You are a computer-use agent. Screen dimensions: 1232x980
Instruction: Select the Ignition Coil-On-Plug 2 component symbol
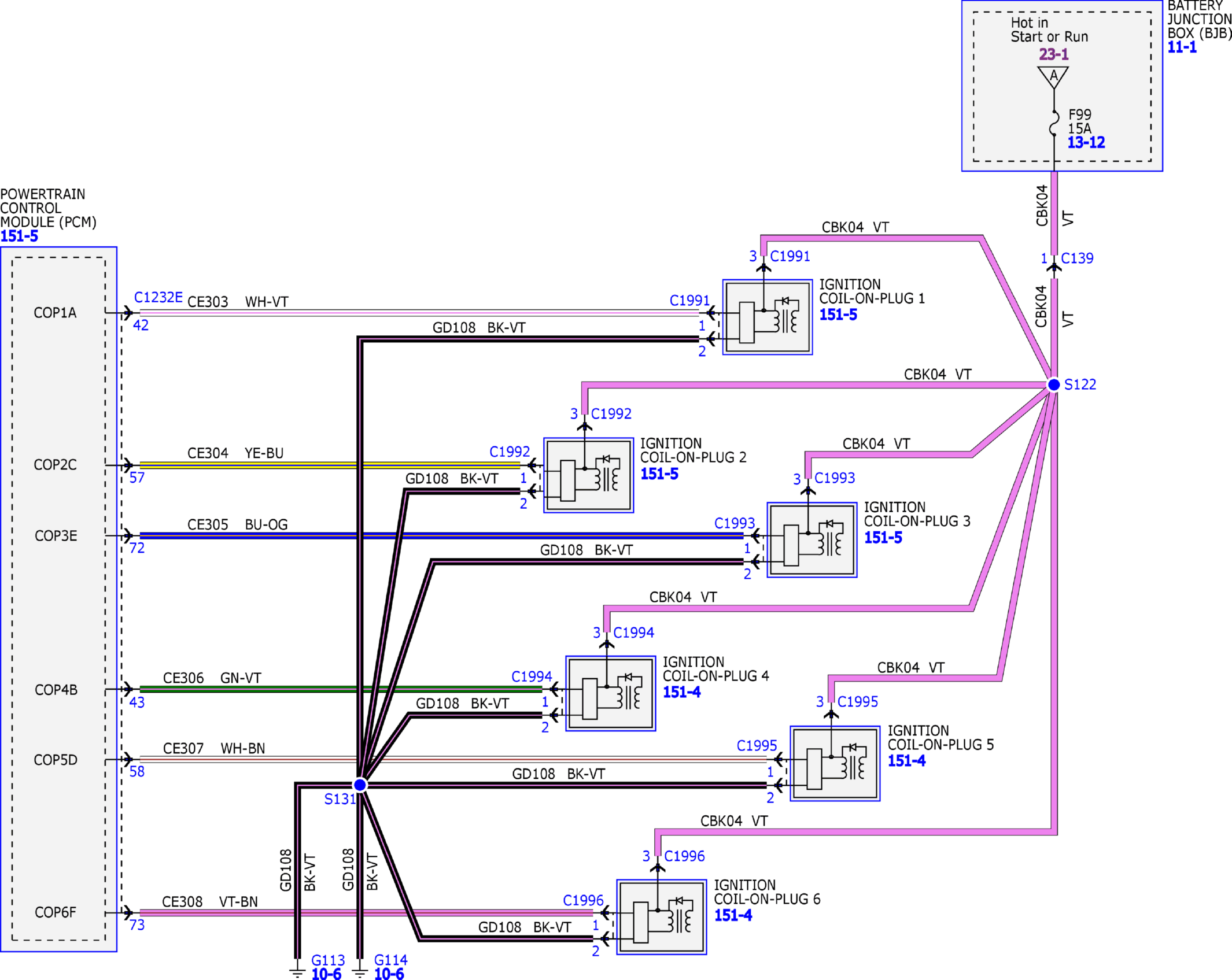tap(589, 475)
